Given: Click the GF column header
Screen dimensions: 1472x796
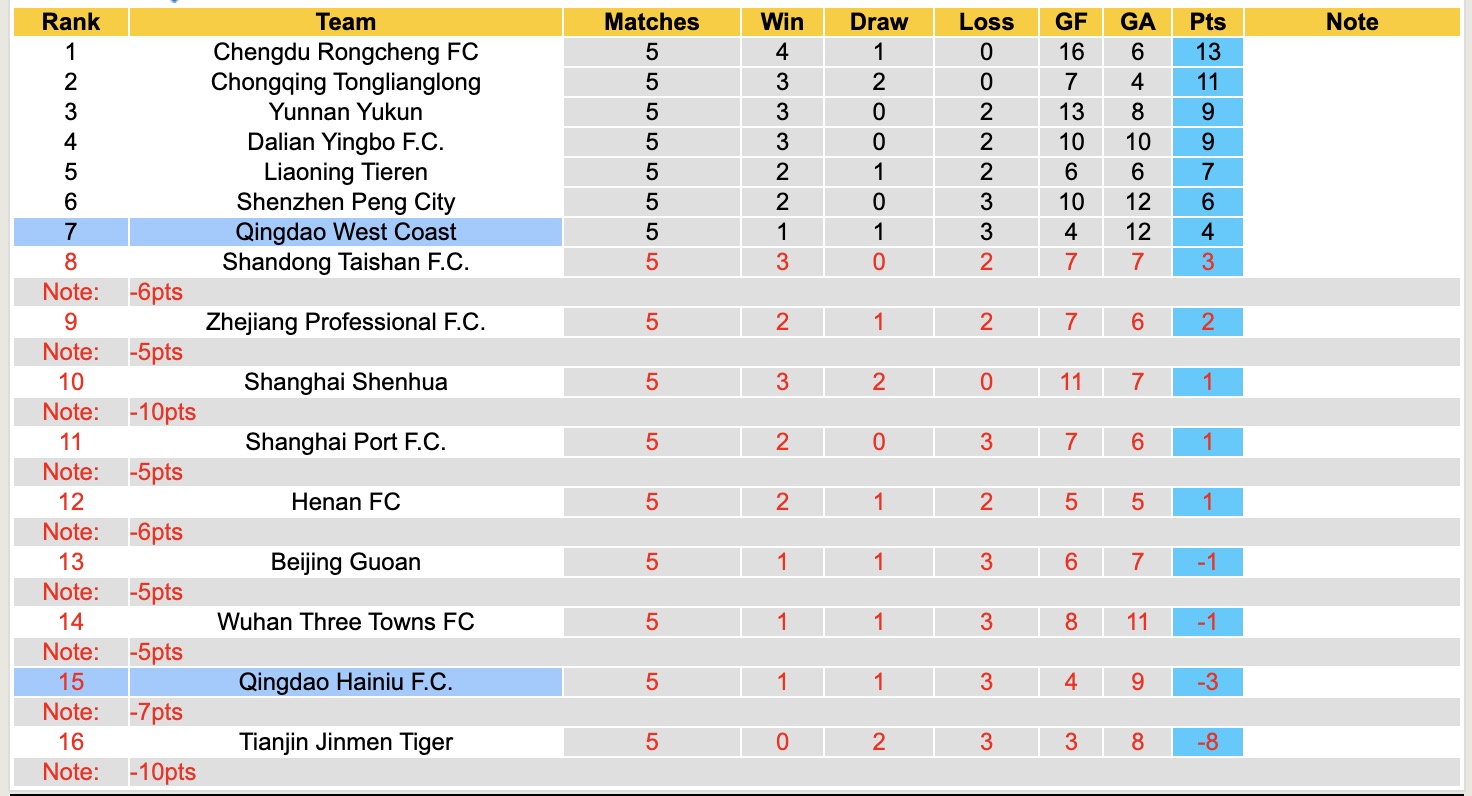Looking at the screenshot, I should 1071,22.
